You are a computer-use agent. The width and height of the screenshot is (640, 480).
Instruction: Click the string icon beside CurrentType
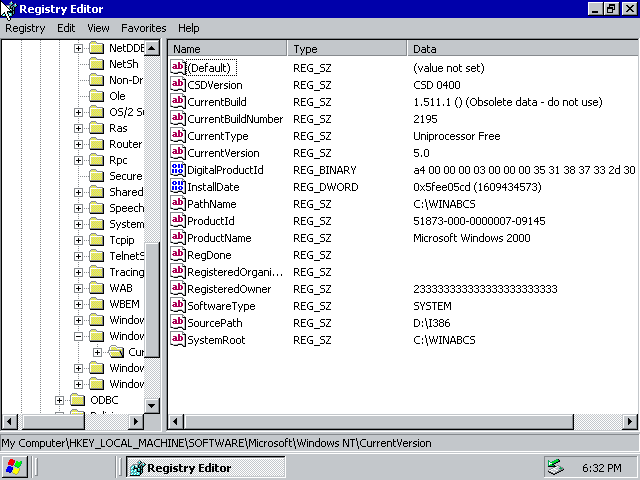[178, 136]
